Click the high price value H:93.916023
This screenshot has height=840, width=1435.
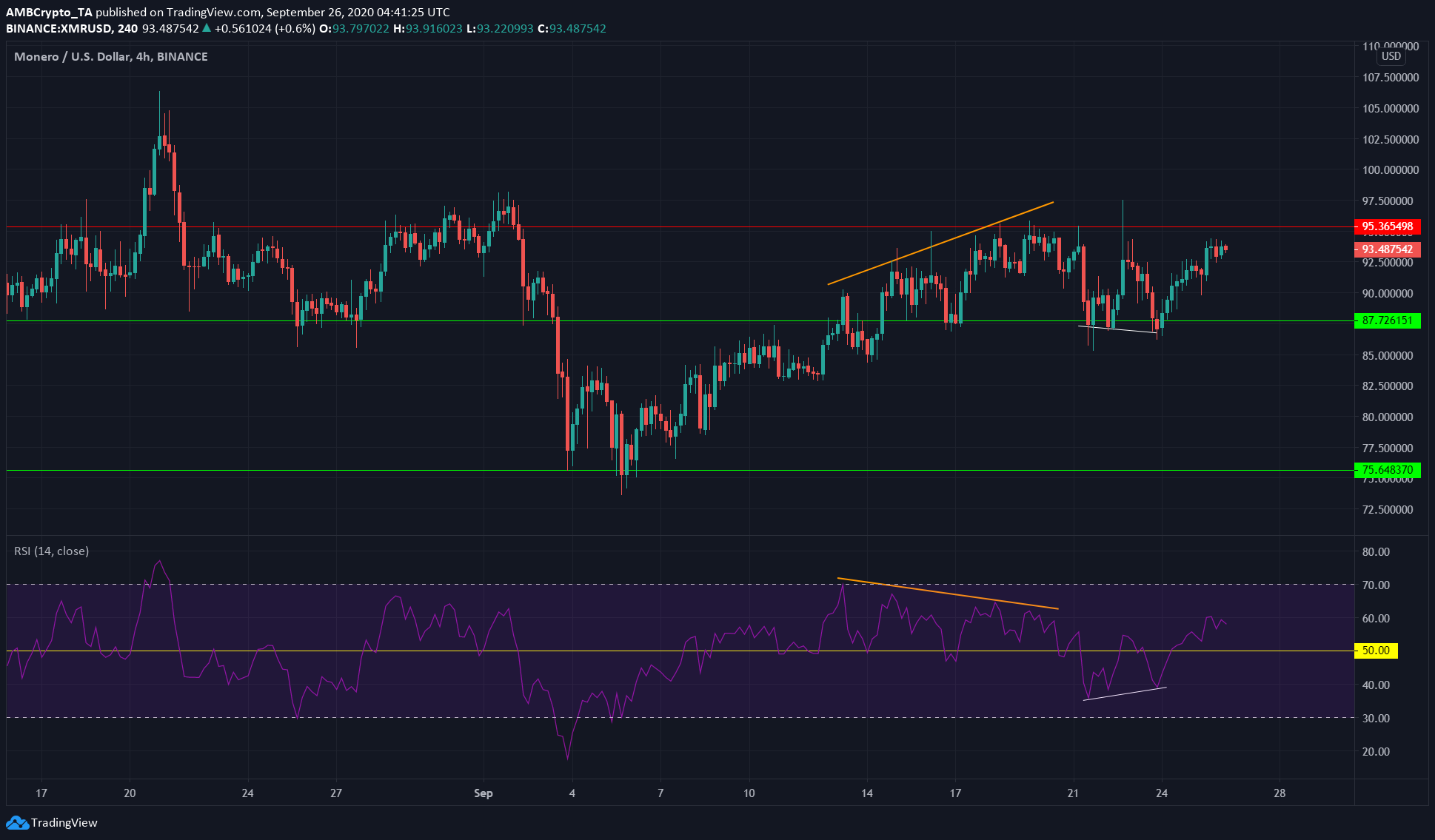(427, 28)
